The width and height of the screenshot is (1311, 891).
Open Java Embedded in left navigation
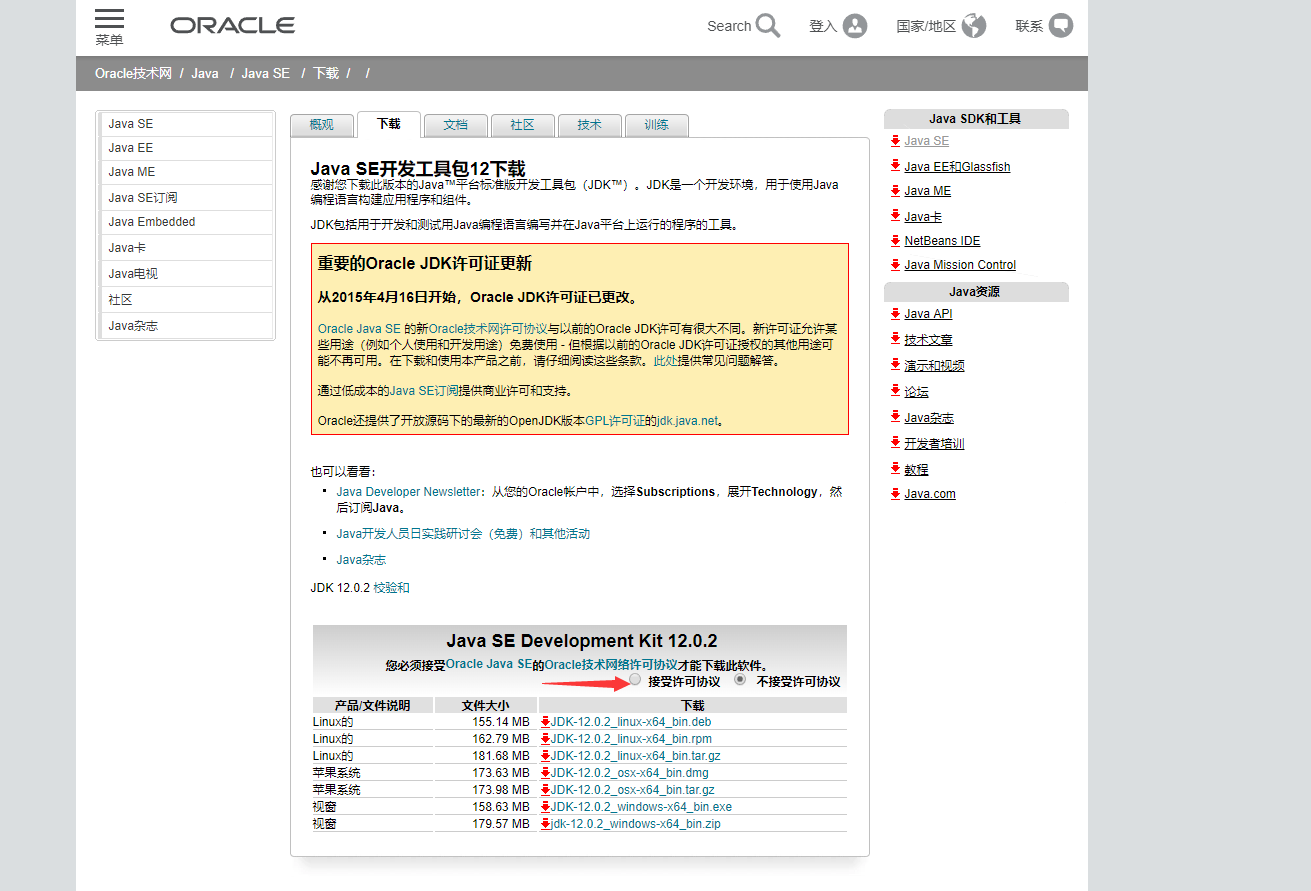point(186,222)
